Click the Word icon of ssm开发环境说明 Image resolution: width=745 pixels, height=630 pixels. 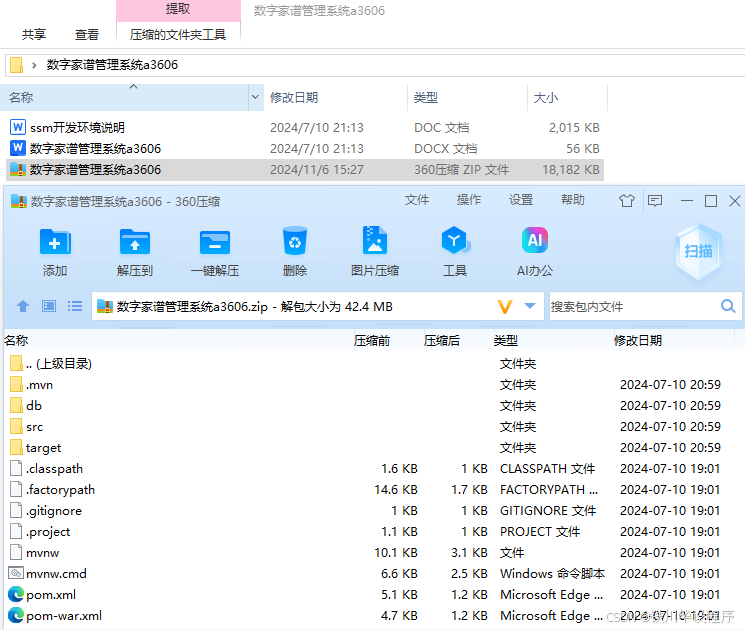click(18, 127)
